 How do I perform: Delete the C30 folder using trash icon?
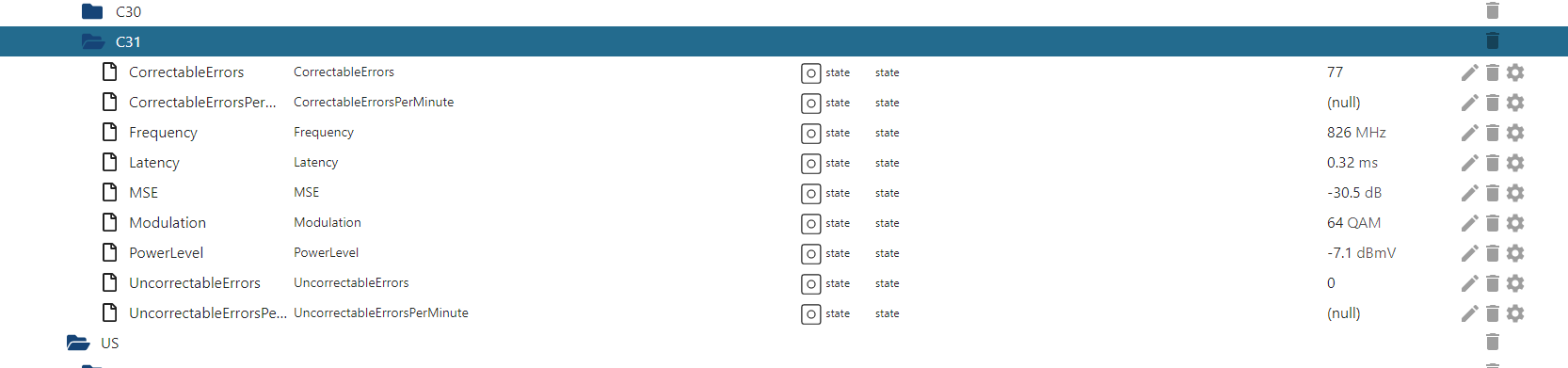[1492, 11]
